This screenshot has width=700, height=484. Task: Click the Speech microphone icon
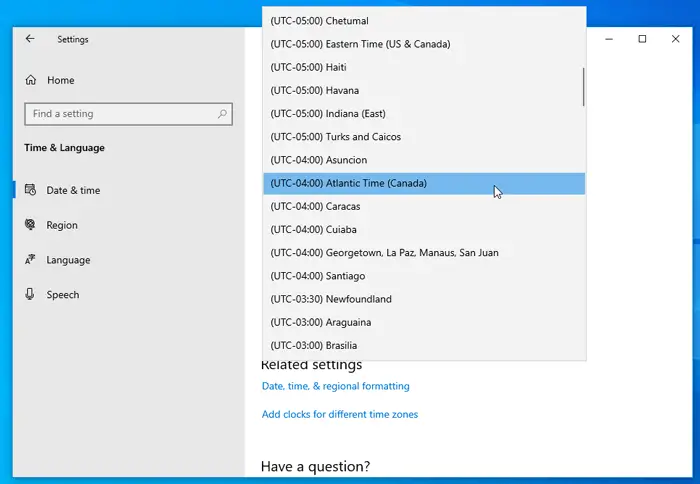(x=30, y=294)
